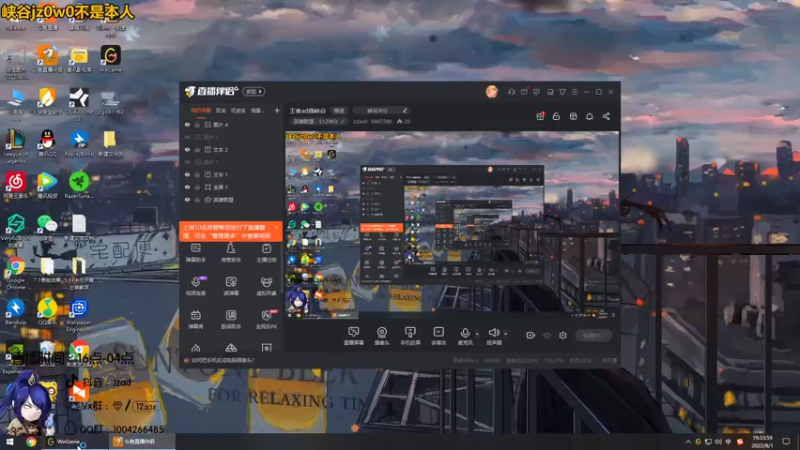Open the Windows Start menu

point(10,442)
